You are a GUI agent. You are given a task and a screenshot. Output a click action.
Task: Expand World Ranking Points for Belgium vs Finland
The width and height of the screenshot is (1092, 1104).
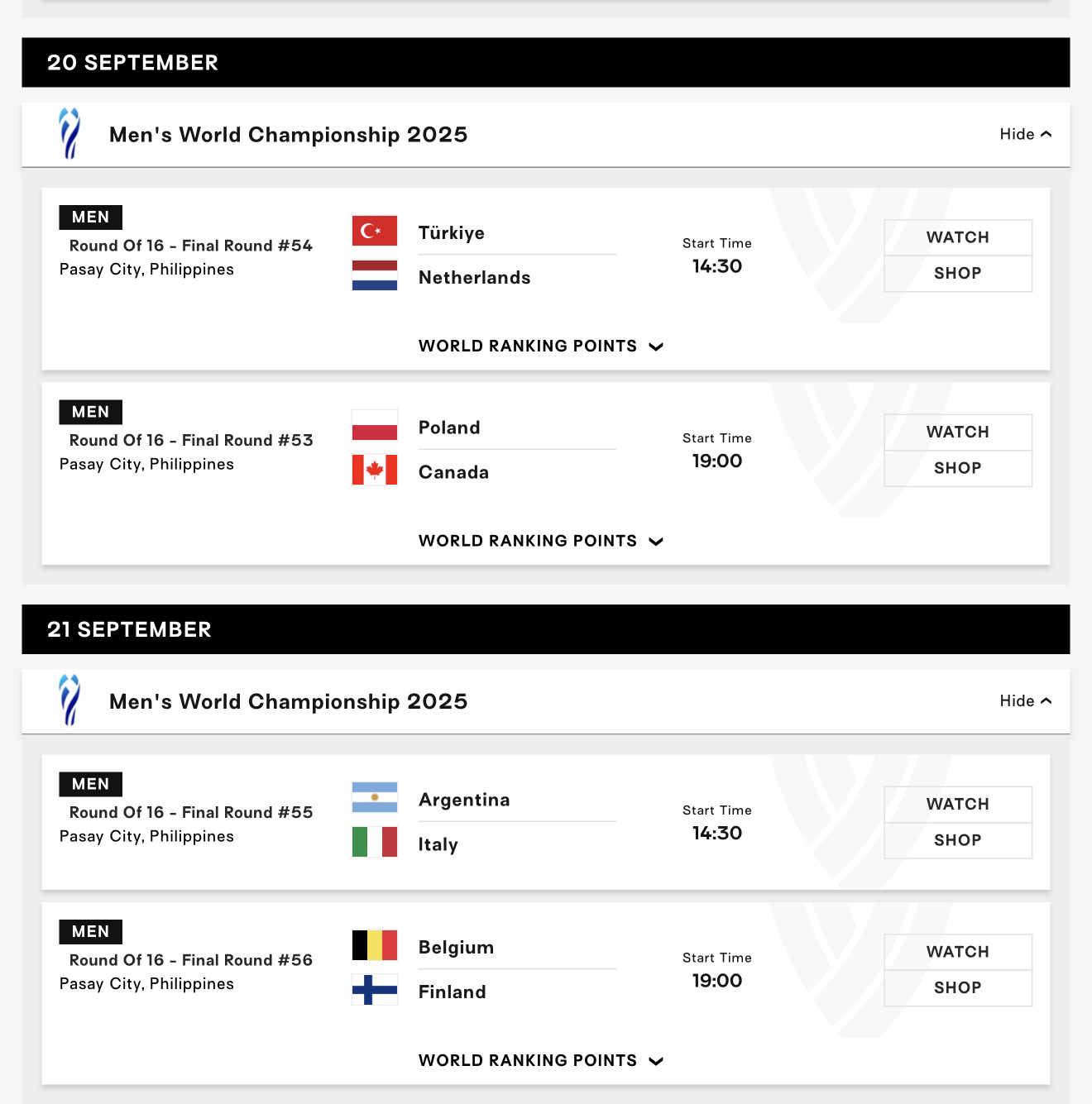point(541,1060)
